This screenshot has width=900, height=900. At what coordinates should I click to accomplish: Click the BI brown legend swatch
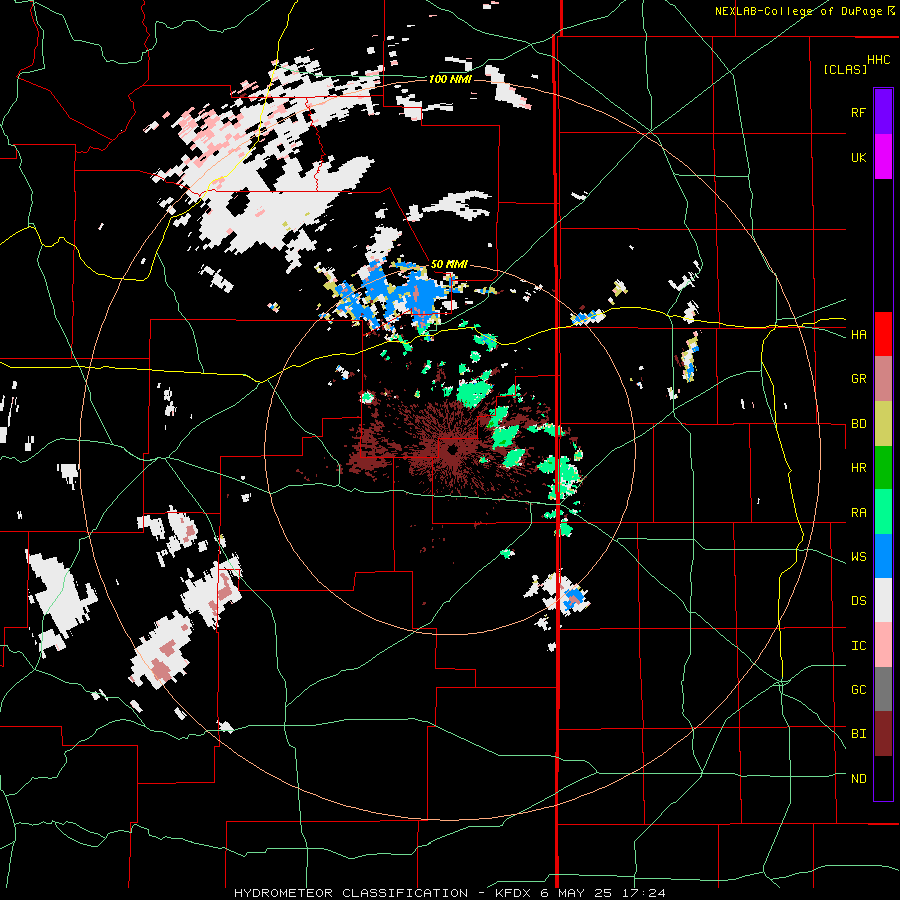pos(883,734)
